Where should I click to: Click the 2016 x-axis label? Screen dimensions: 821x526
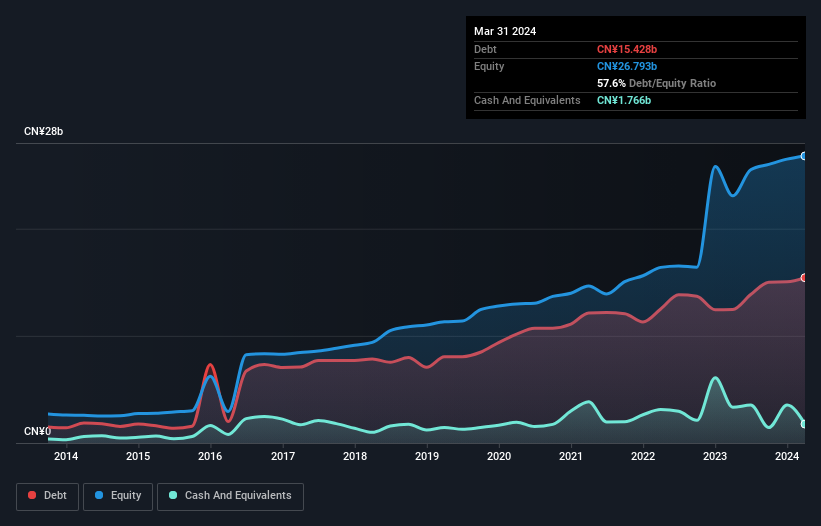pyautogui.click(x=210, y=456)
